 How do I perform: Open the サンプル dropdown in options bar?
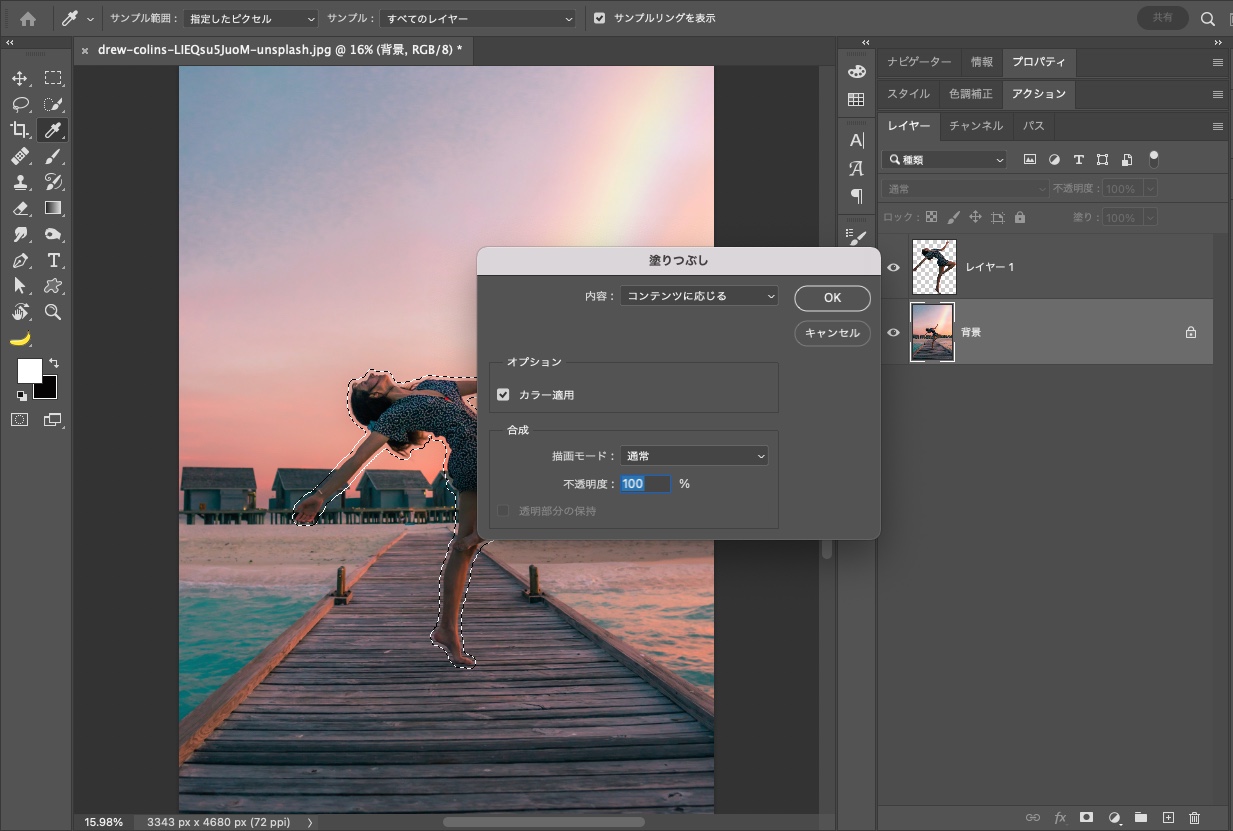pyautogui.click(x=477, y=17)
